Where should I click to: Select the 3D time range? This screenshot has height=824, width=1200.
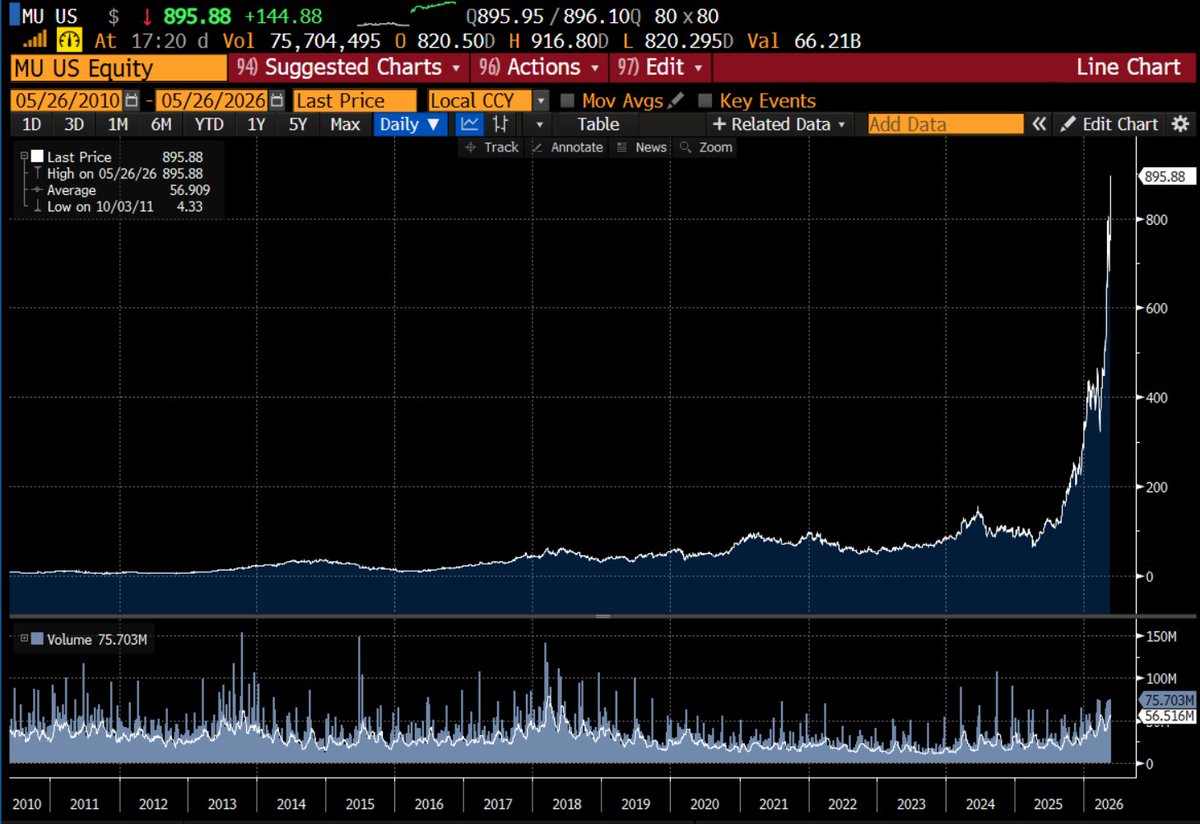(74, 124)
